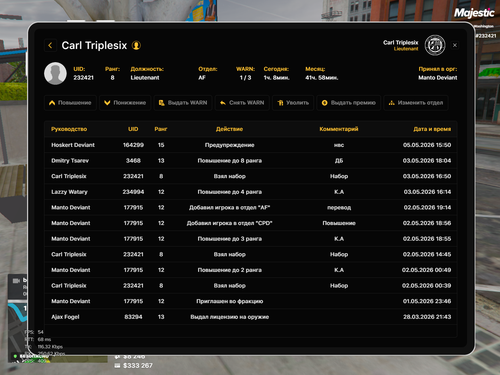Click the Повышение до 4 ранга cell
Viewport: 500px width, 375px height.
(229, 192)
